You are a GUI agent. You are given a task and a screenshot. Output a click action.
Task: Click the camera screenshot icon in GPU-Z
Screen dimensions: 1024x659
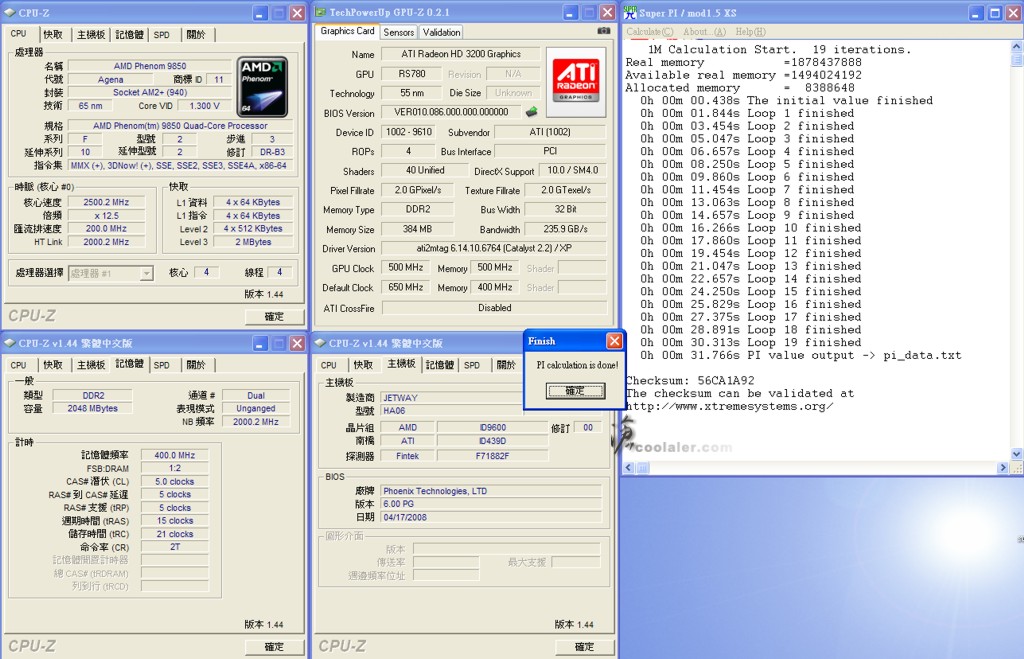[x=603, y=32]
